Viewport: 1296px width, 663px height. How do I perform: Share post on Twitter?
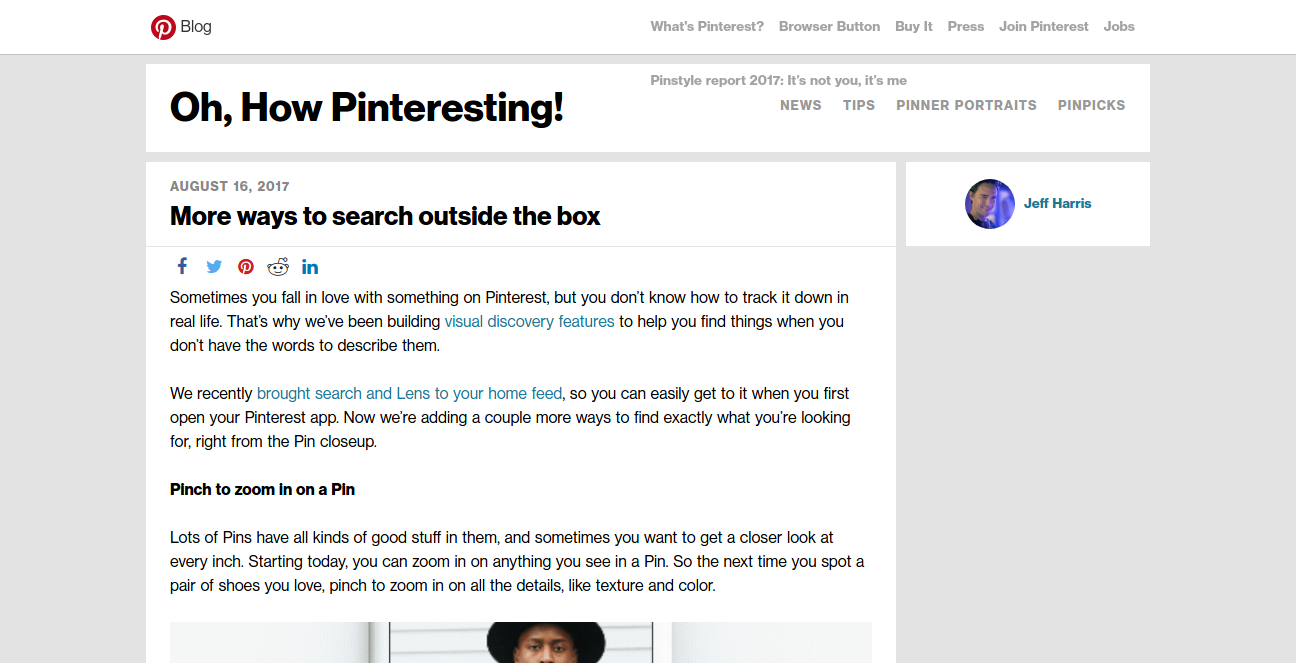coord(214,267)
